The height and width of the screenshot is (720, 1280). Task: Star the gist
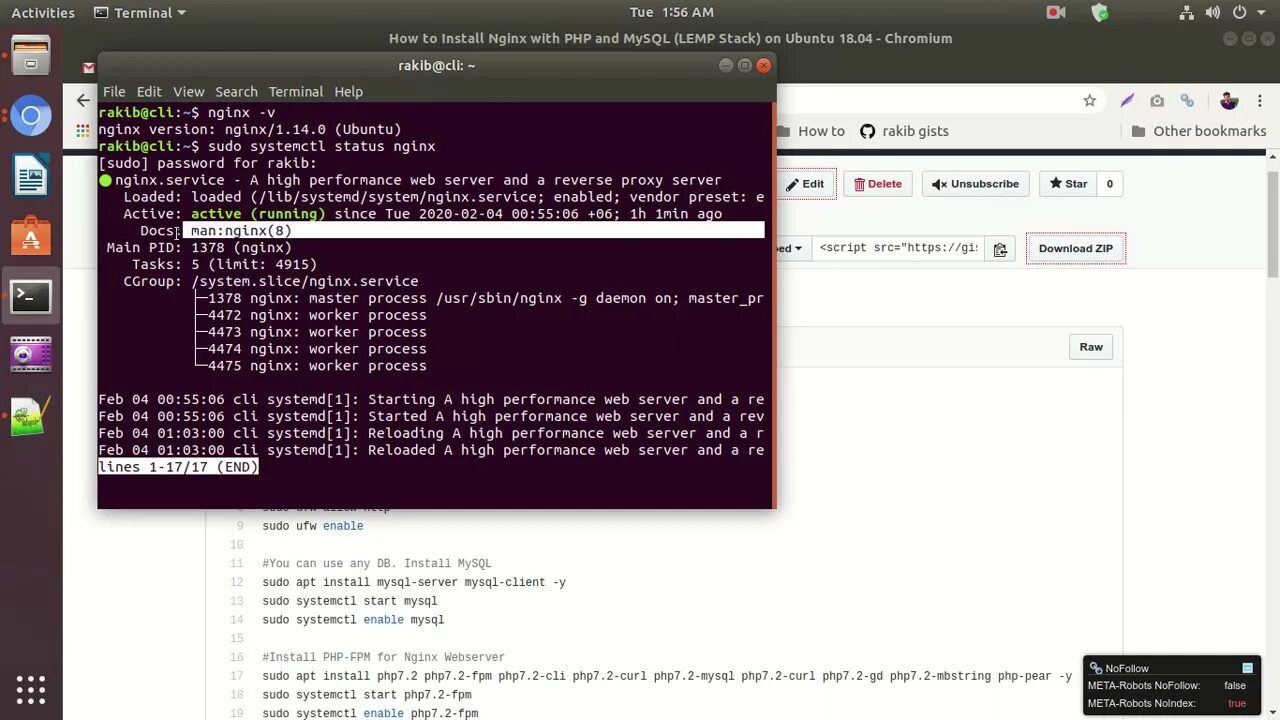coord(1068,184)
